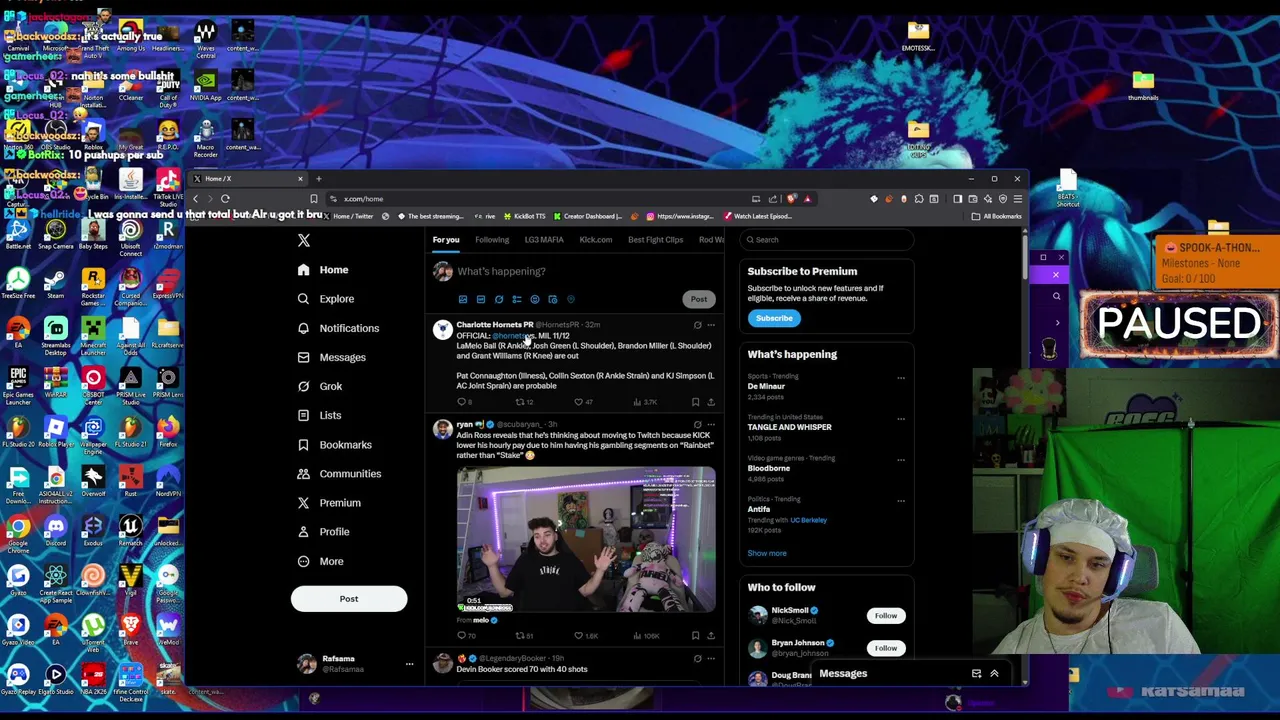Follow NickSmoll
This screenshot has height=720, width=1280.
(886, 616)
